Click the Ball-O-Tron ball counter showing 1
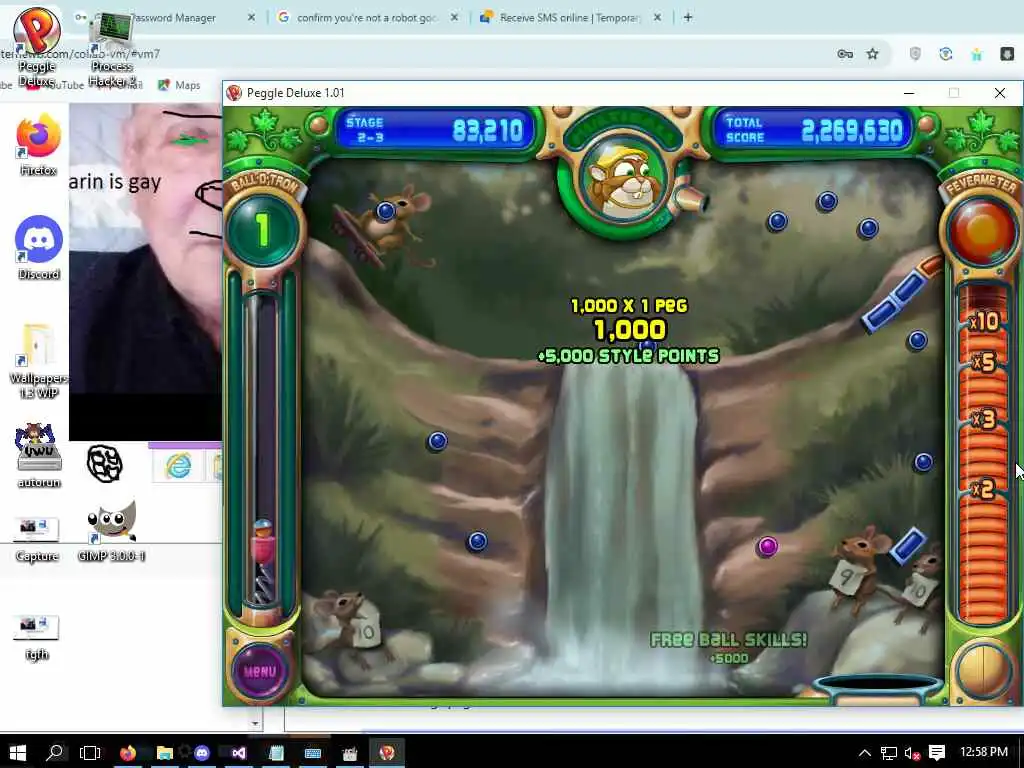The height and width of the screenshot is (768, 1024). tap(263, 229)
